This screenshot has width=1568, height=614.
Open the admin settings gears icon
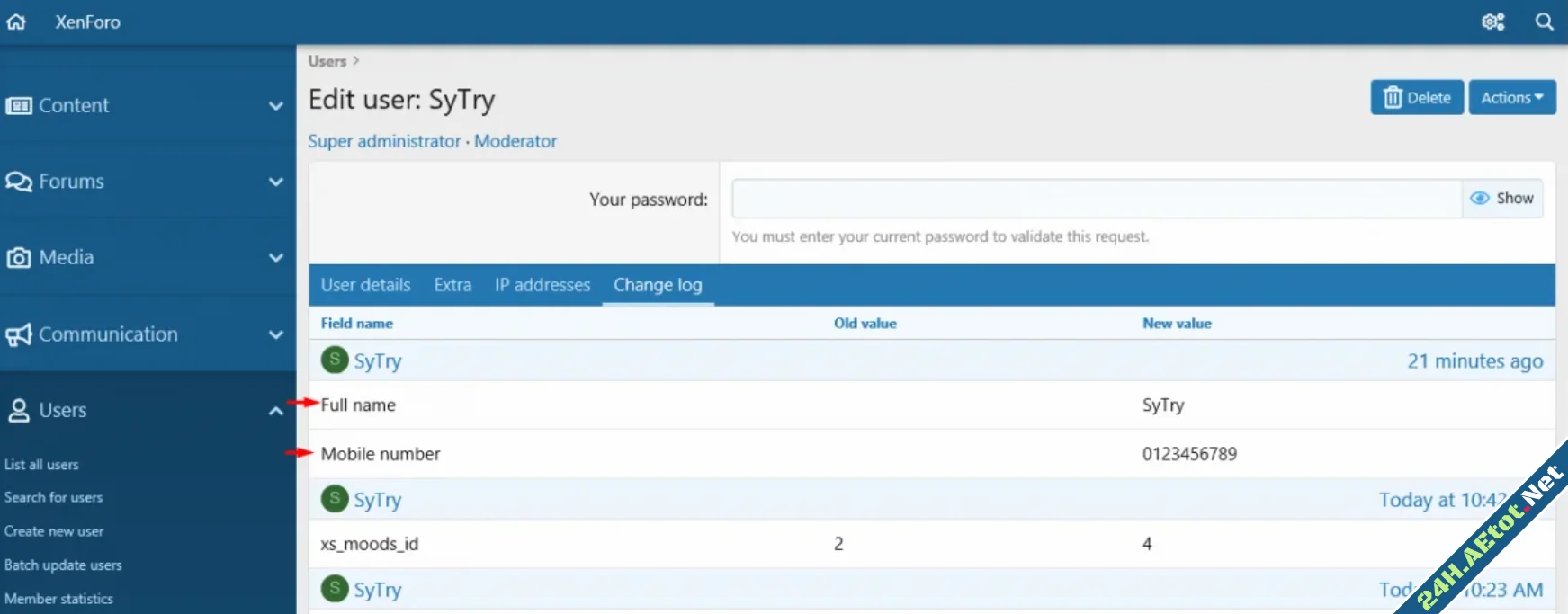1492,22
